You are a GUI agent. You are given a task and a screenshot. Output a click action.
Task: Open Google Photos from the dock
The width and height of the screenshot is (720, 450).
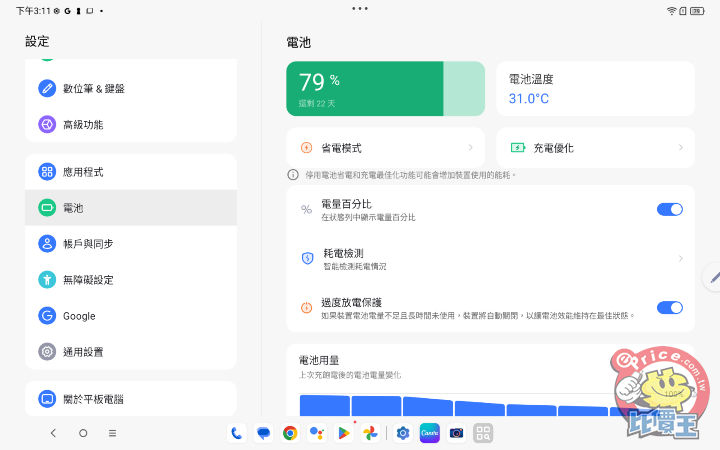coord(370,433)
